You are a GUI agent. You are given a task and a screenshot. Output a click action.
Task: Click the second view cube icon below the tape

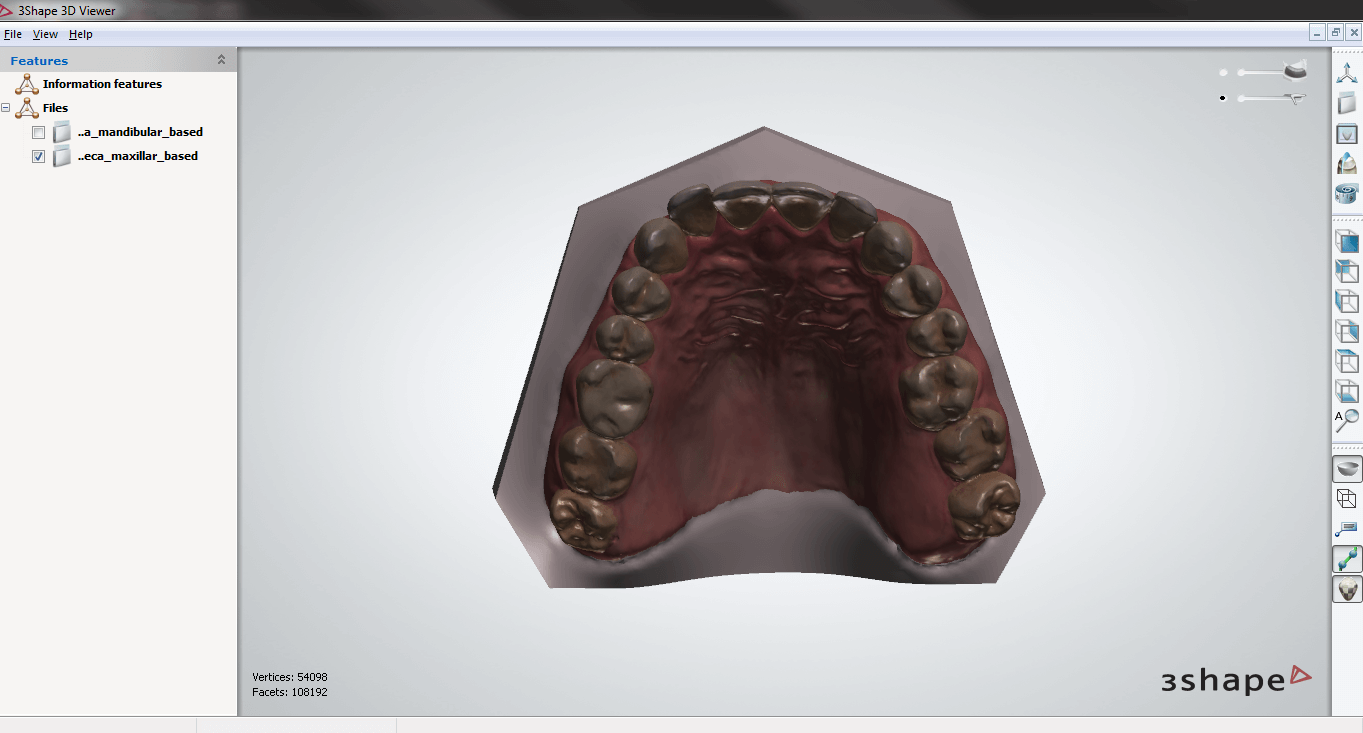pyautogui.click(x=1347, y=271)
